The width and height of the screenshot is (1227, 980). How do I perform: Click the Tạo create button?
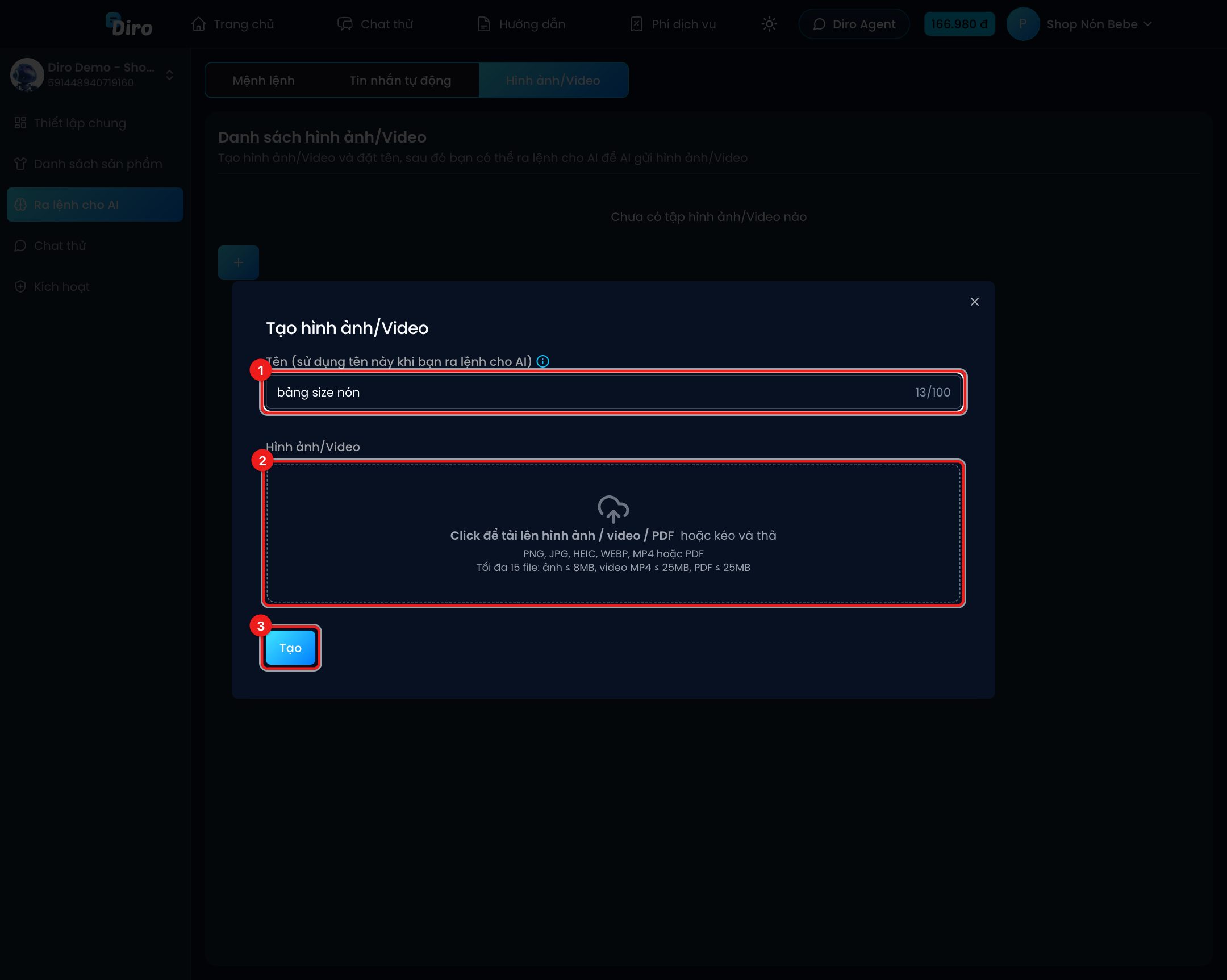tap(290, 648)
